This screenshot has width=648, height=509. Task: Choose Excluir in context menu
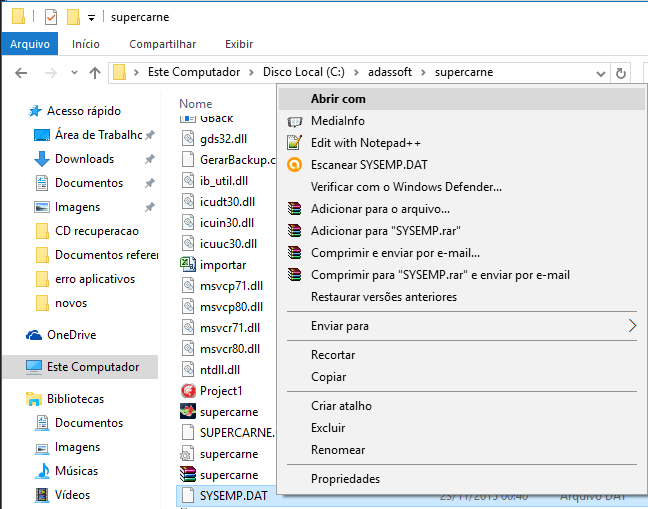[x=462, y=428]
